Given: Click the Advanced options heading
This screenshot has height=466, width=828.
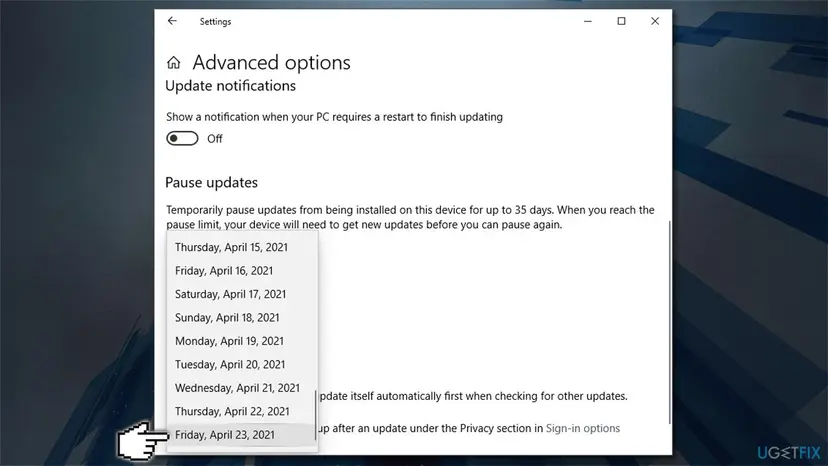Looking at the screenshot, I should pos(271,62).
